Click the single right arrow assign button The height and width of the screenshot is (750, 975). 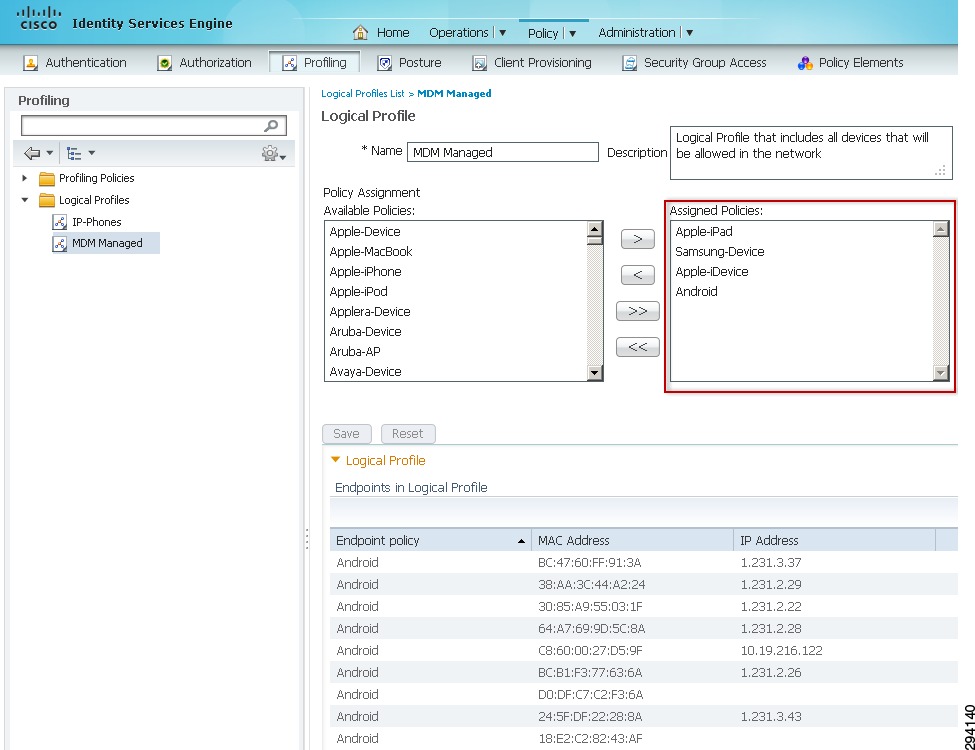pos(637,239)
